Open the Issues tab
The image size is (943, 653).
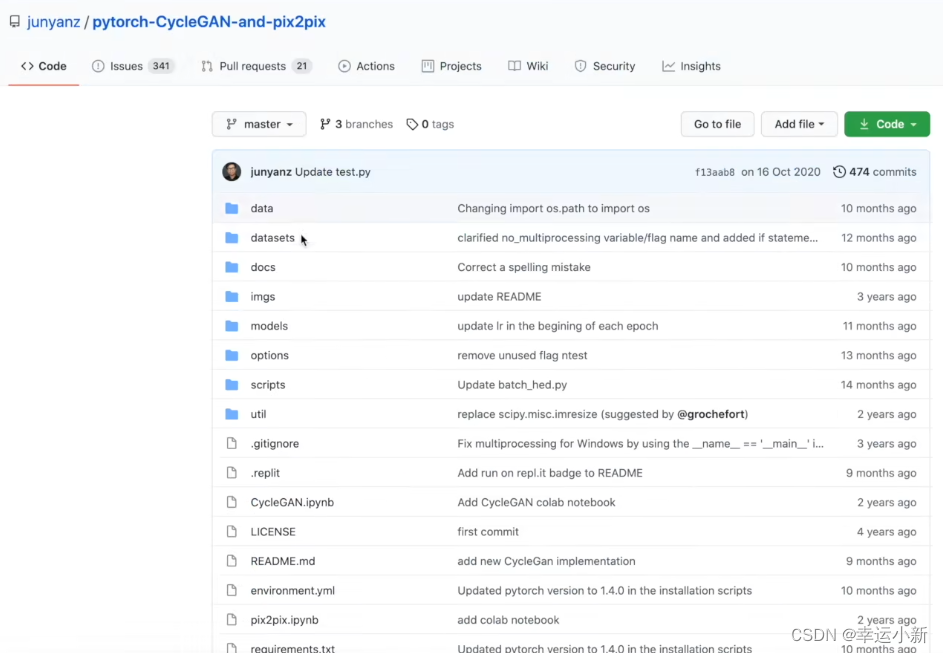point(132,66)
